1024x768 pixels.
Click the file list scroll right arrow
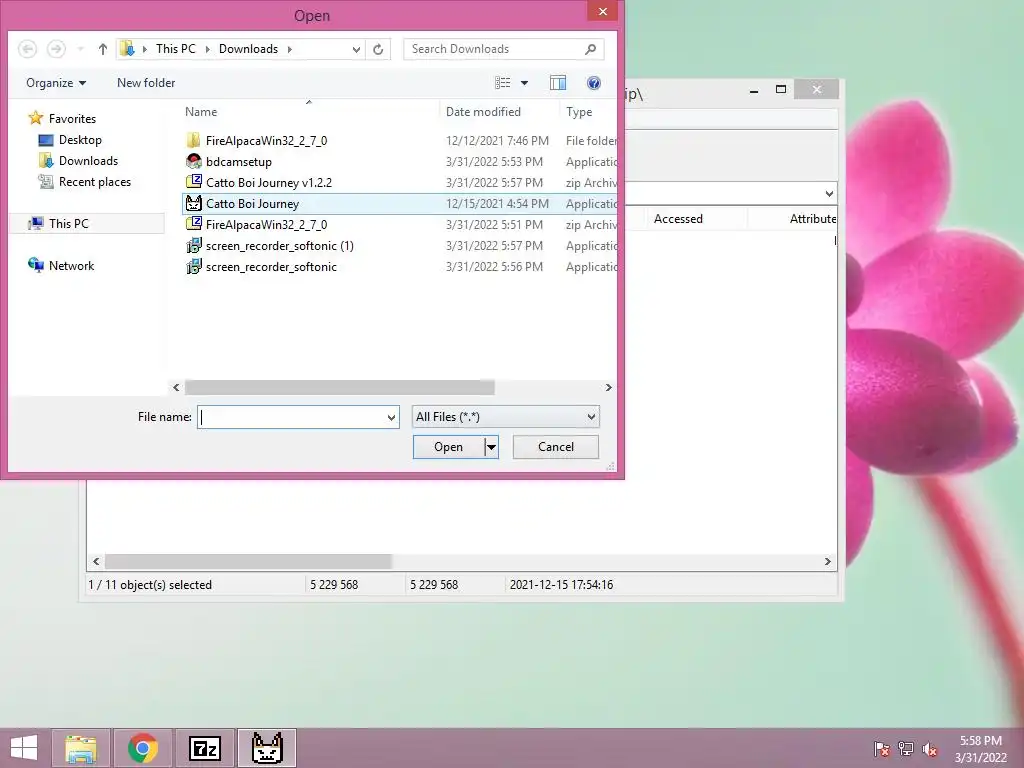[x=609, y=387]
